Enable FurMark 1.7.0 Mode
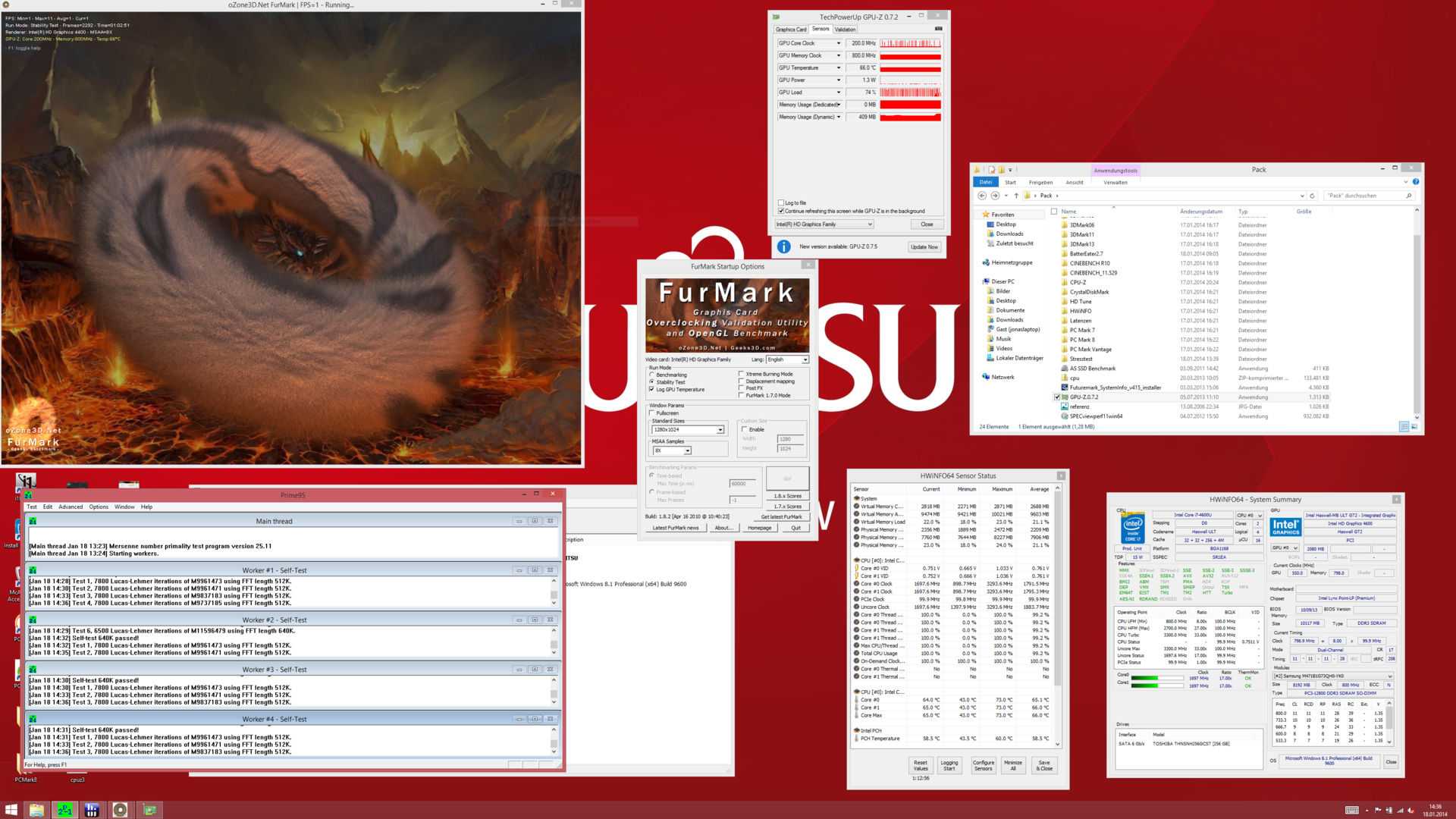The height and width of the screenshot is (819, 1456). point(741,395)
